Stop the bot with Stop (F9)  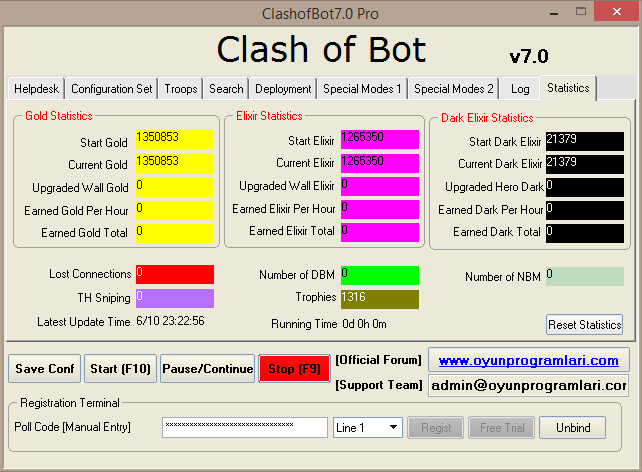coord(294,369)
